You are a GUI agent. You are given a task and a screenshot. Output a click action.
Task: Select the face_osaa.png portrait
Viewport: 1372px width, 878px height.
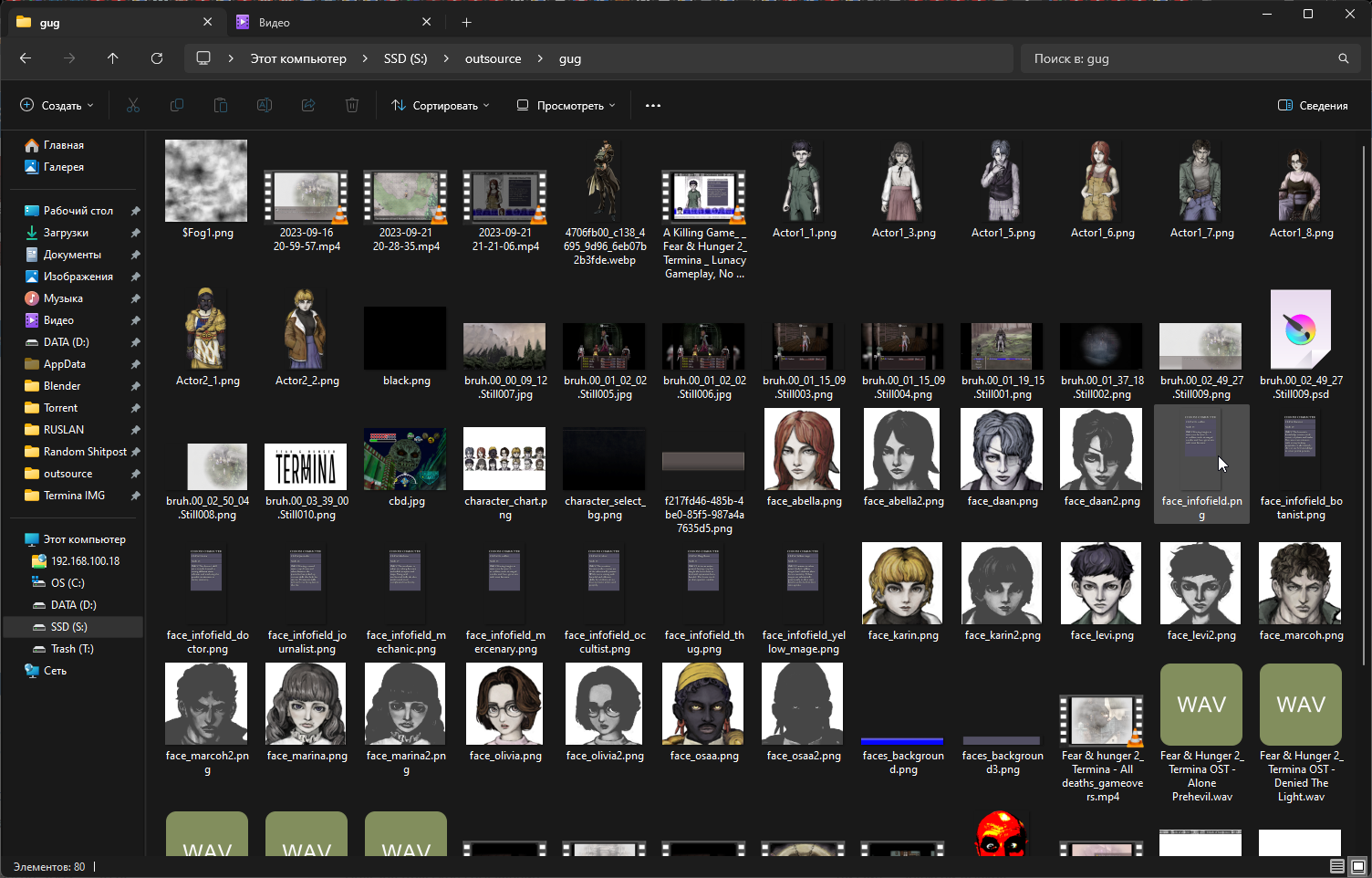pyautogui.click(x=704, y=714)
